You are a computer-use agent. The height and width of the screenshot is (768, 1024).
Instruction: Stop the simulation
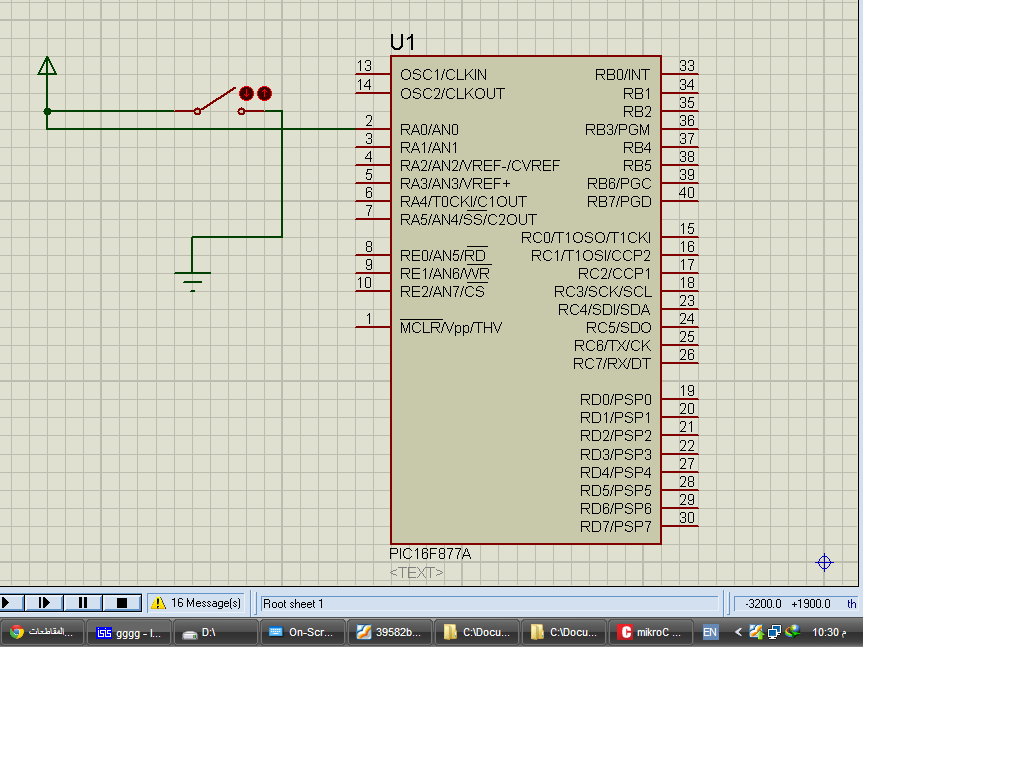click(x=122, y=603)
